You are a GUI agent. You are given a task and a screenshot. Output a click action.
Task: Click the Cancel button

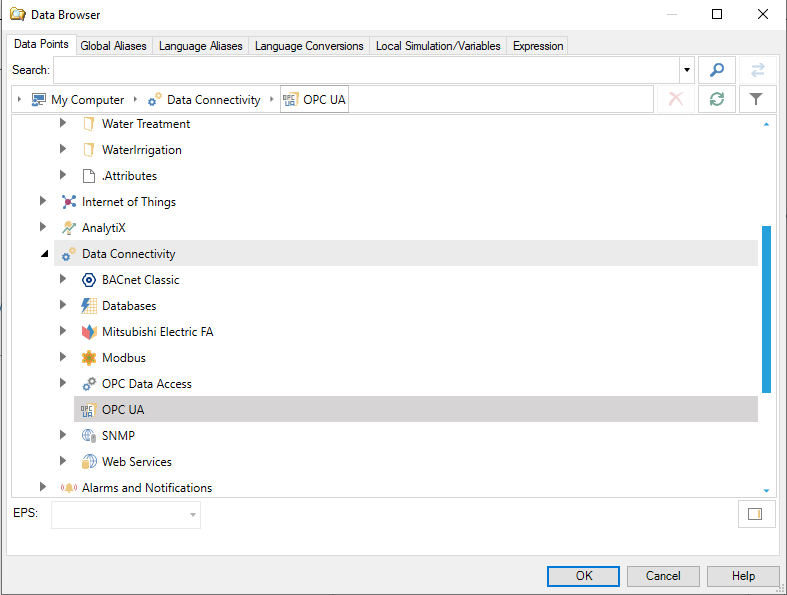click(663, 576)
